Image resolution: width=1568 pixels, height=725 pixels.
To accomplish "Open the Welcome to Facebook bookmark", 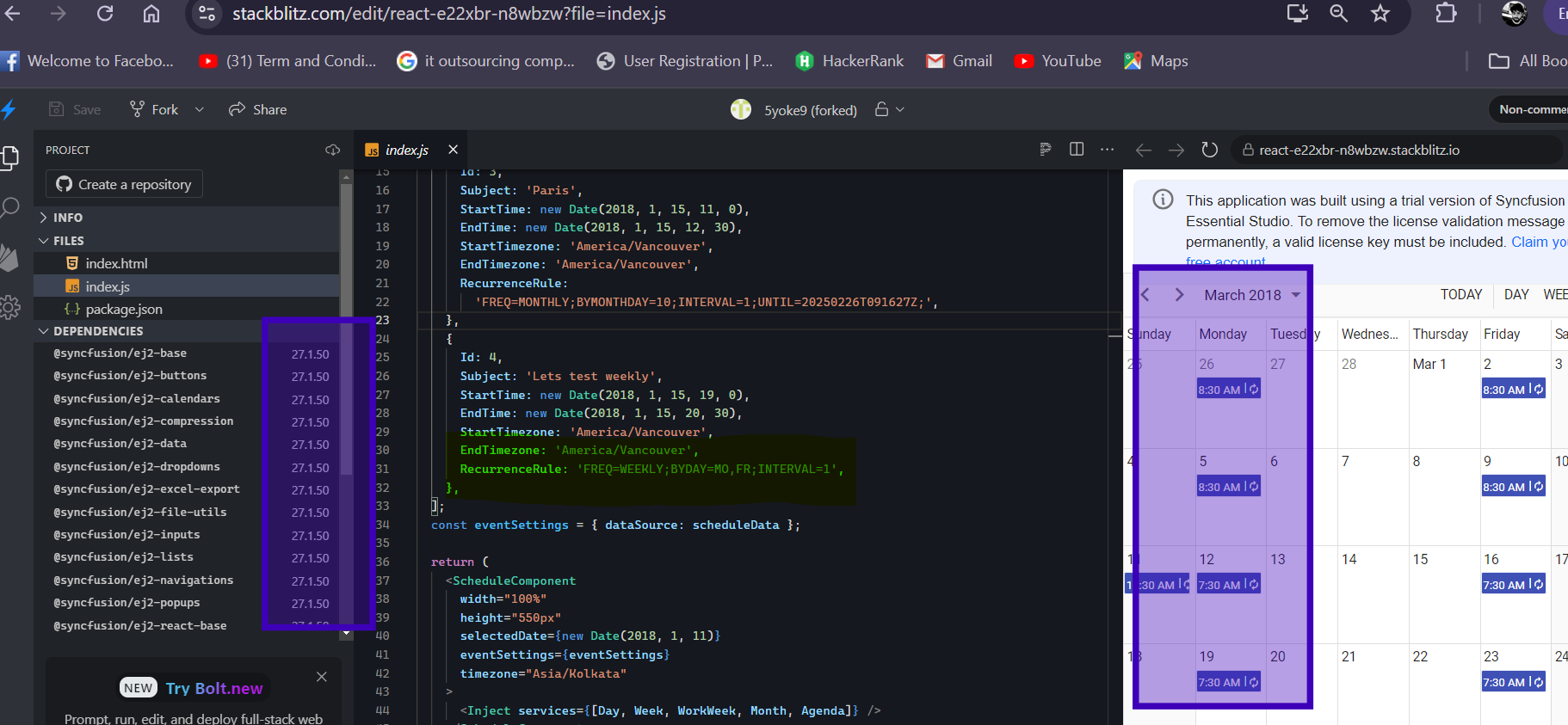I will (88, 61).
